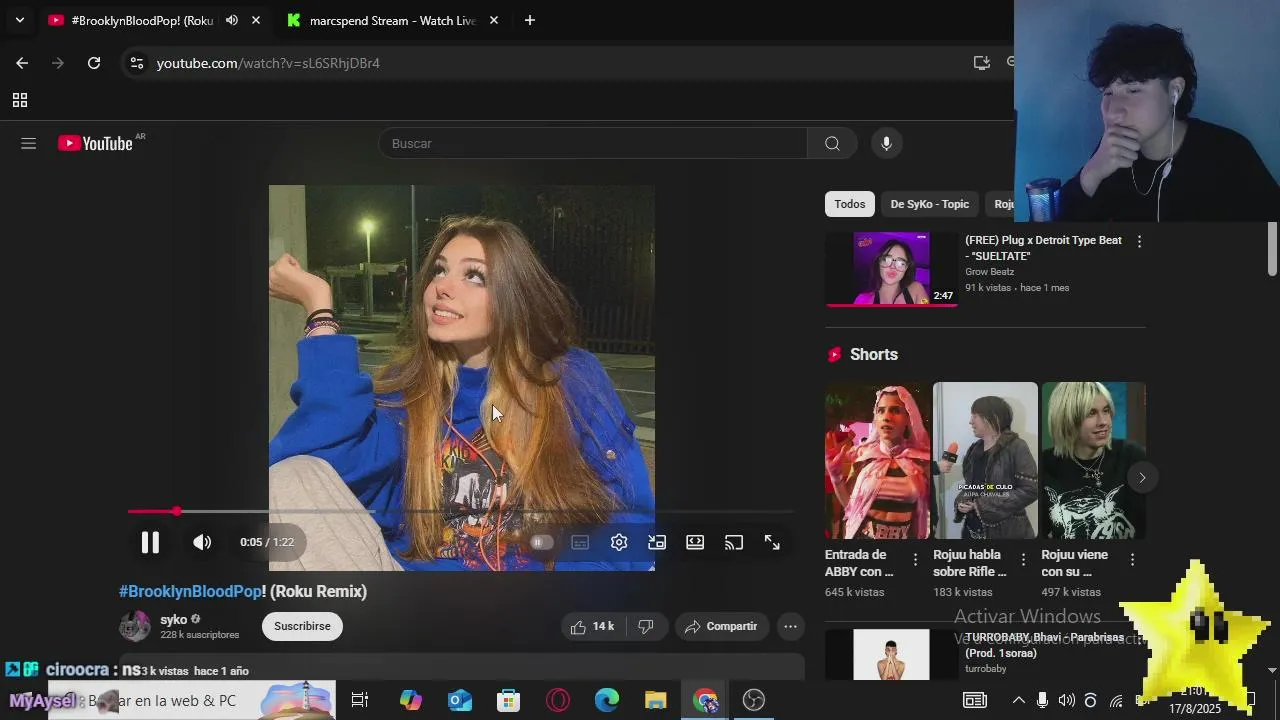This screenshot has height=720, width=1280.
Task: Launch Copilot from the taskbar
Action: pyautogui.click(x=411, y=700)
